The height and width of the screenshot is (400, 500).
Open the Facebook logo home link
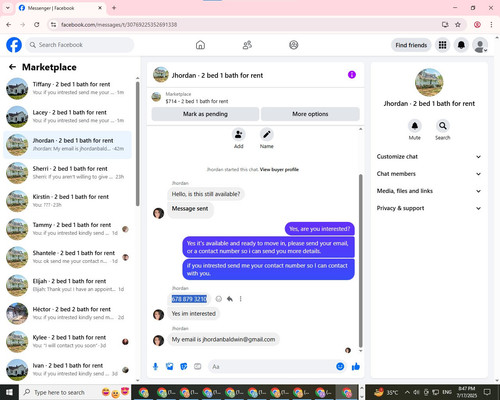(14, 45)
